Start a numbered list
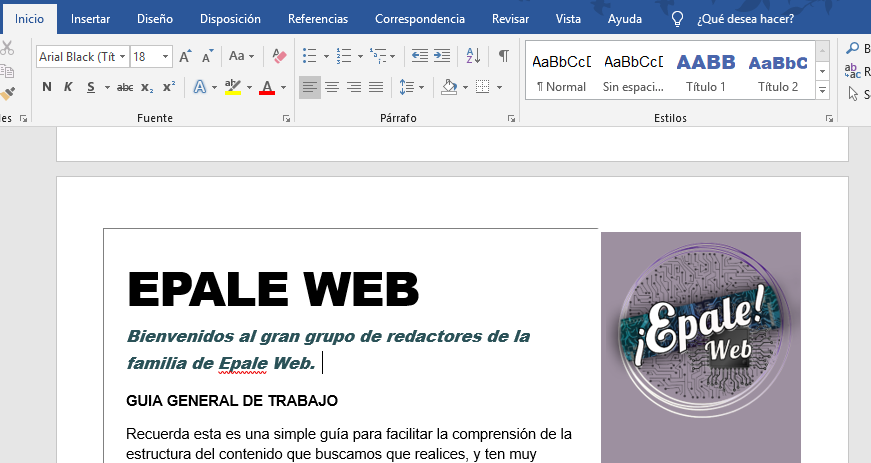 pos(344,56)
